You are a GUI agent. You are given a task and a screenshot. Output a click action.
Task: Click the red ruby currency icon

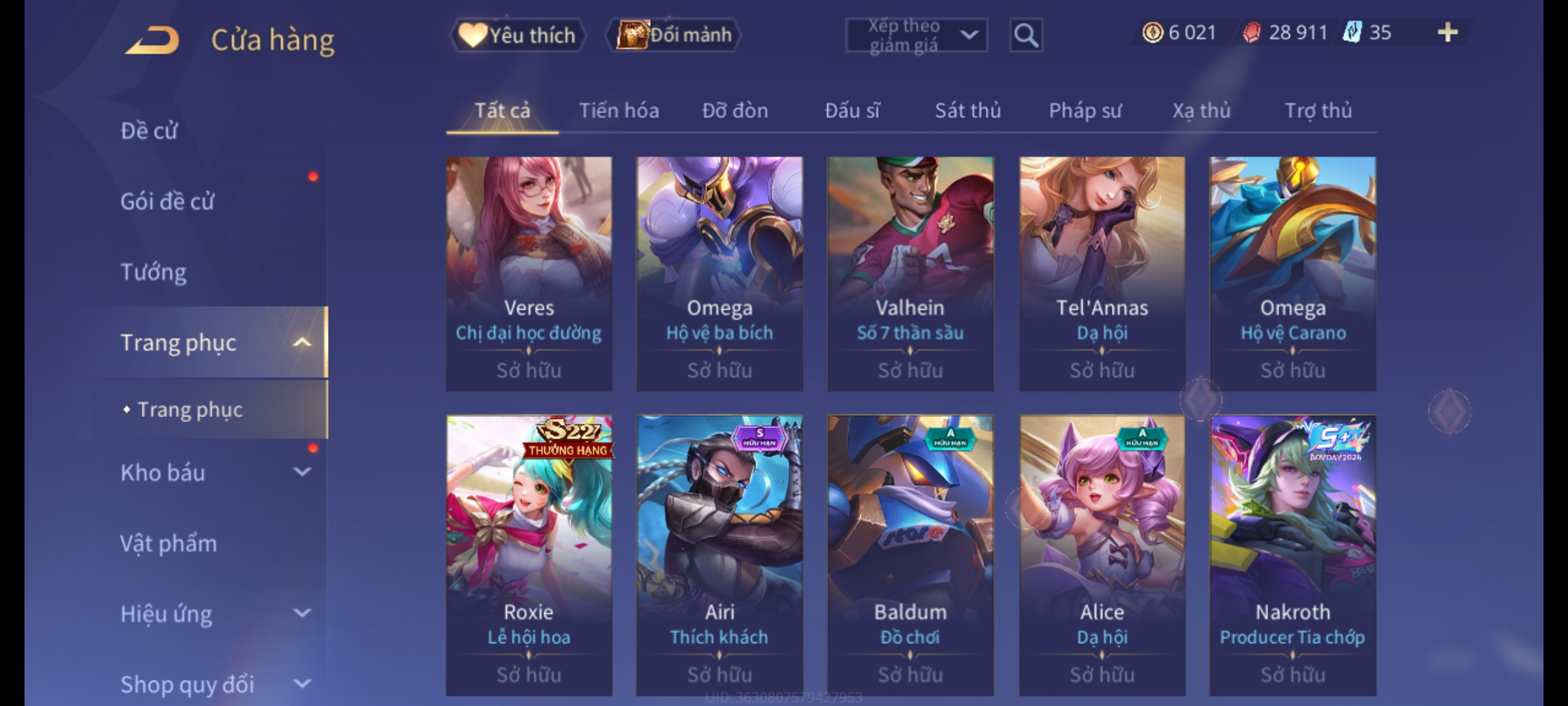coord(1252,32)
